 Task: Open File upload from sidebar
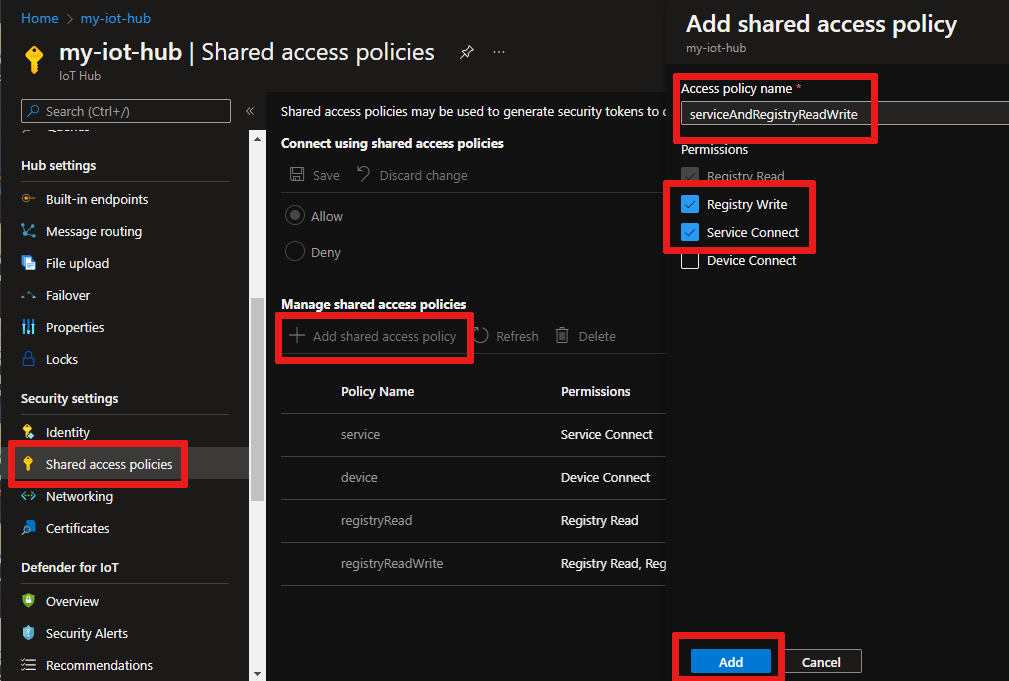pos(77,263)
